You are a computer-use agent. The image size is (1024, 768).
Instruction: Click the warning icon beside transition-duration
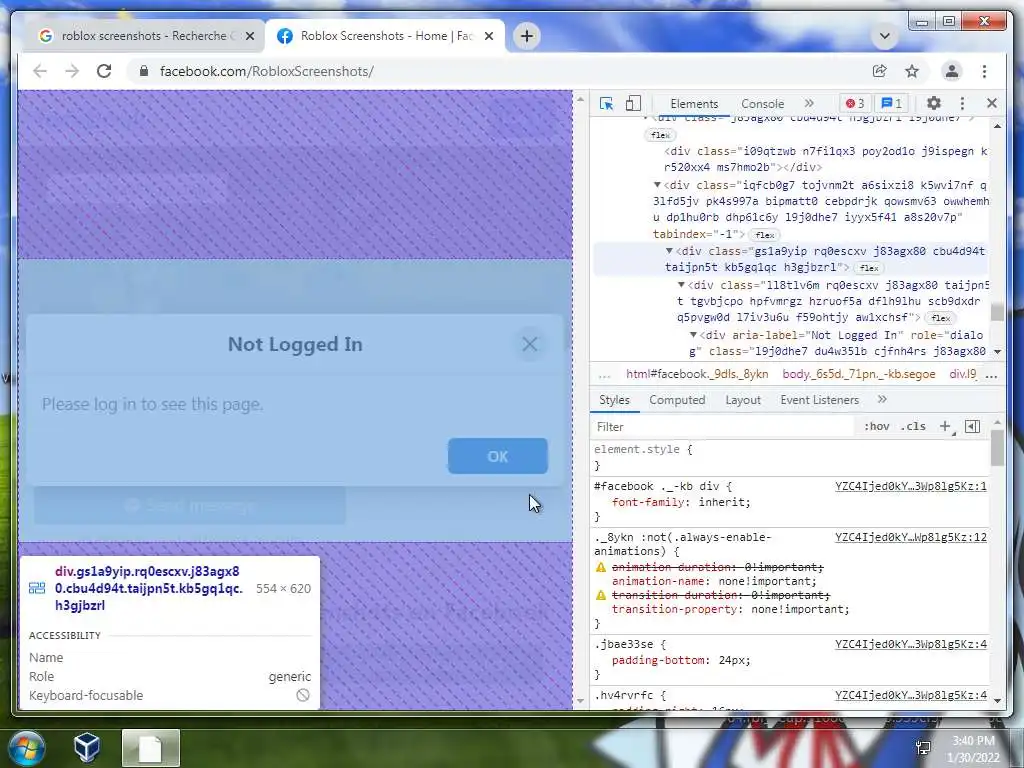point(601,595)
